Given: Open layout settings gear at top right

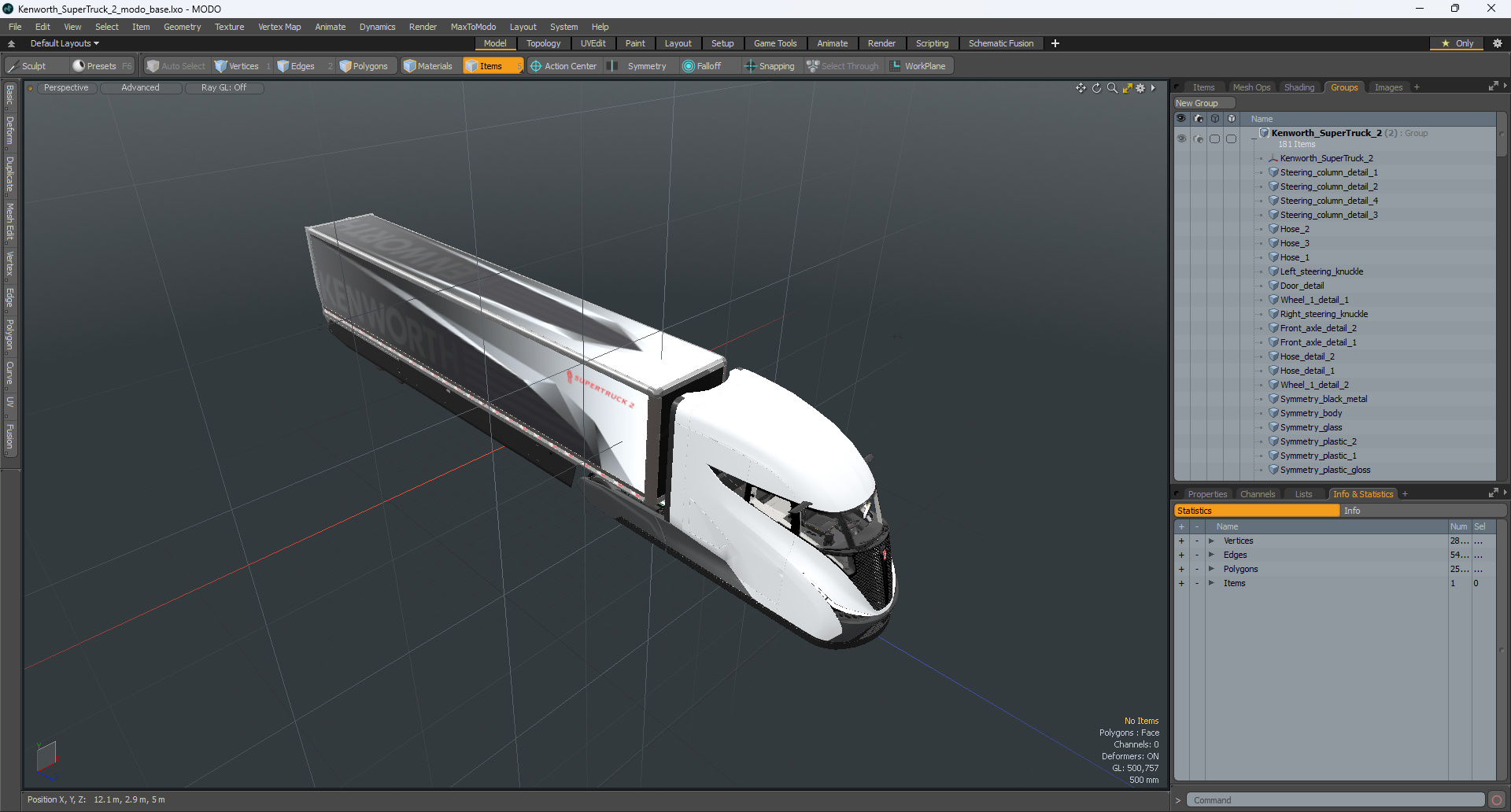Looking at the screenshot, I should 1498,43.
